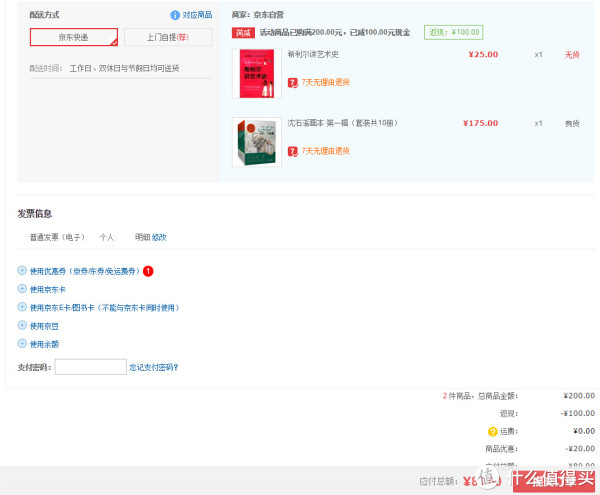This screenshot has width=600, height=495.
Task: Click 修改 to edit invoice info
Action: 159,237
